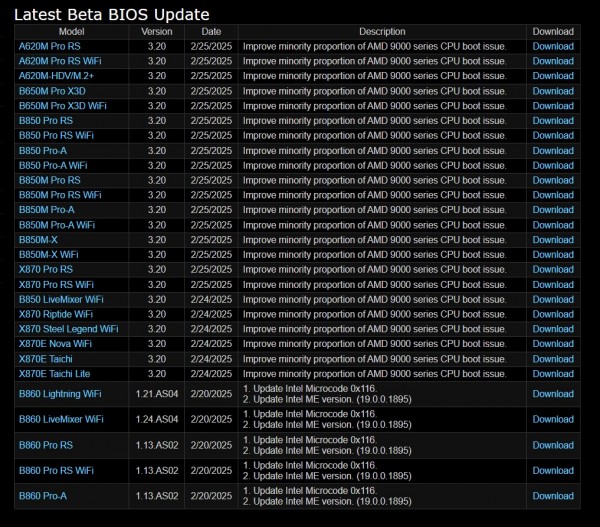Open the B860 Lightning WiFi model link

[60, 394]
